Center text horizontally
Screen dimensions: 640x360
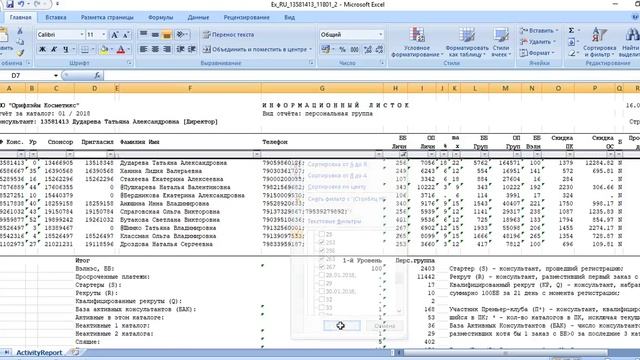155,49
